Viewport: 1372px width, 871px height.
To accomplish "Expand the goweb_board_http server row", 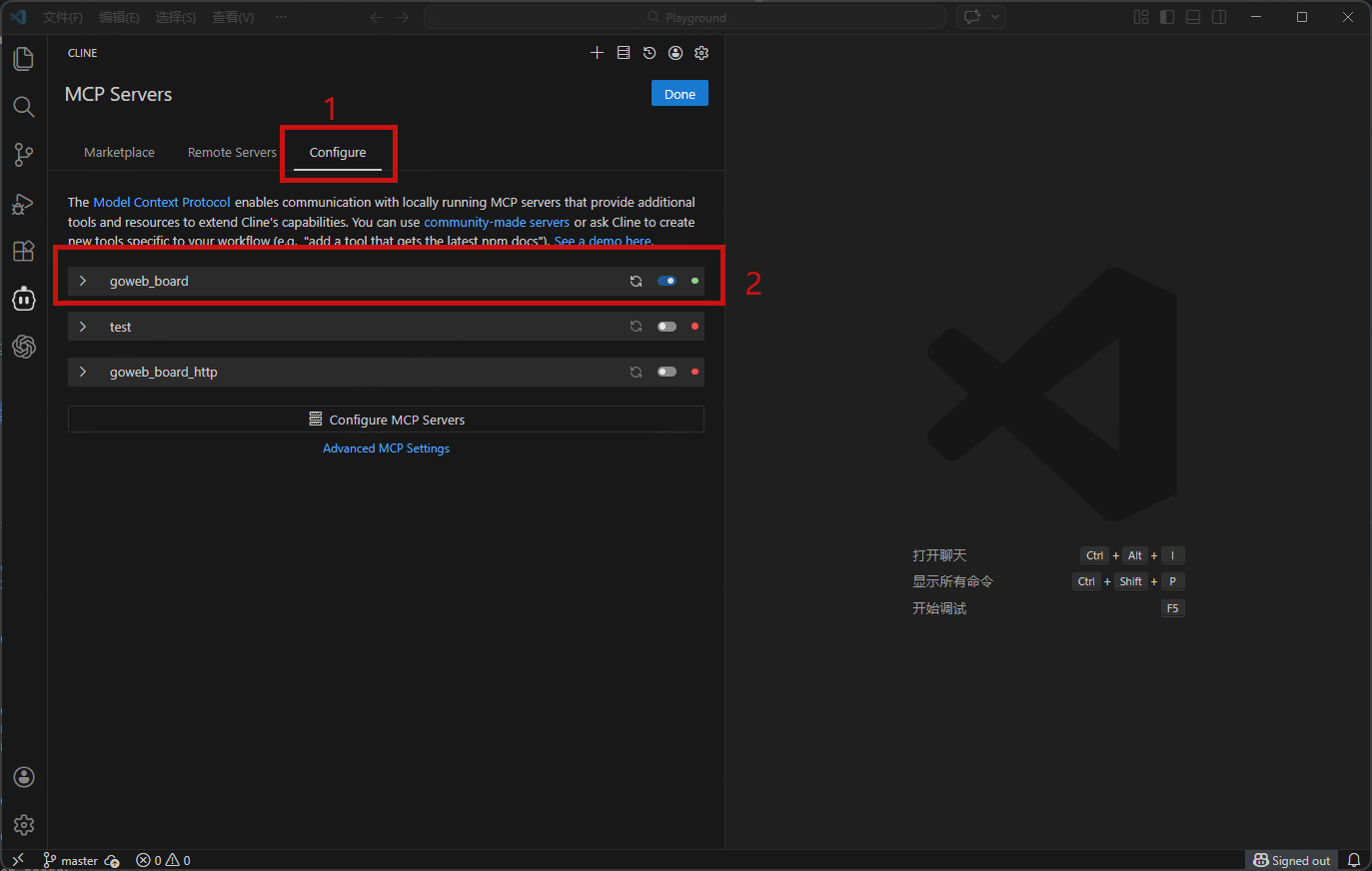I will click(x=83, y=372).
